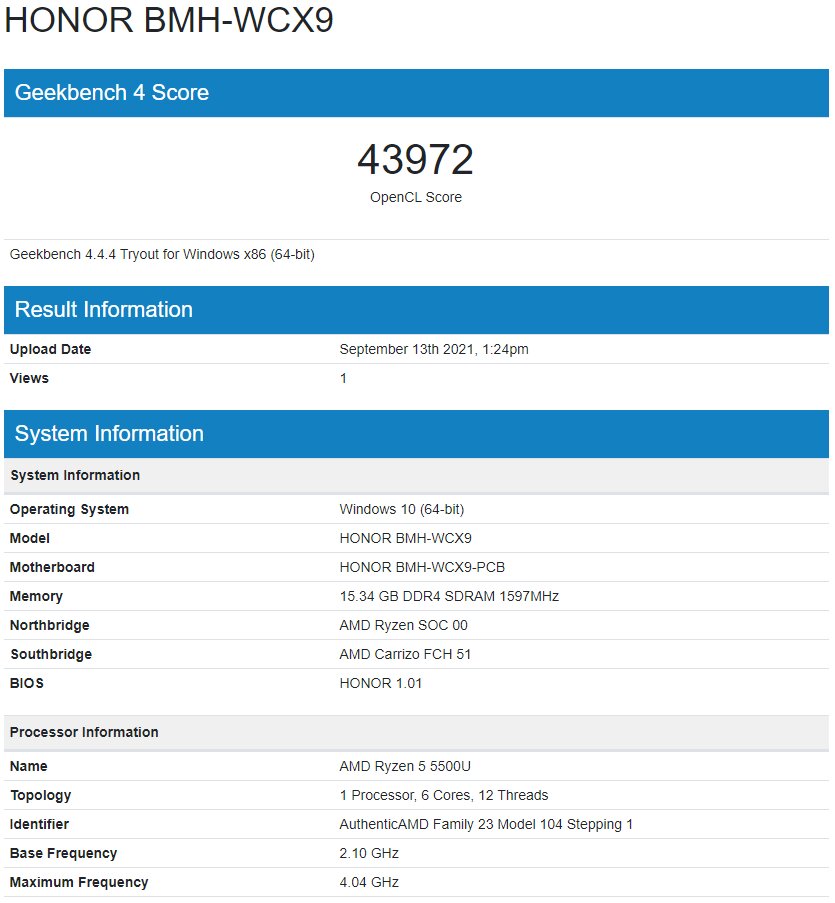The height and width of the screenshot is (903, 835).
Task: Click the Upload Date label
Action: pyautogui.click(x=51, y=349)
